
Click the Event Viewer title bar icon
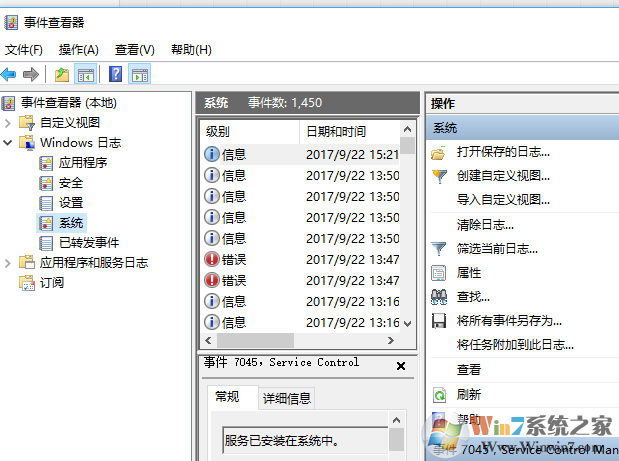[11, 22]
